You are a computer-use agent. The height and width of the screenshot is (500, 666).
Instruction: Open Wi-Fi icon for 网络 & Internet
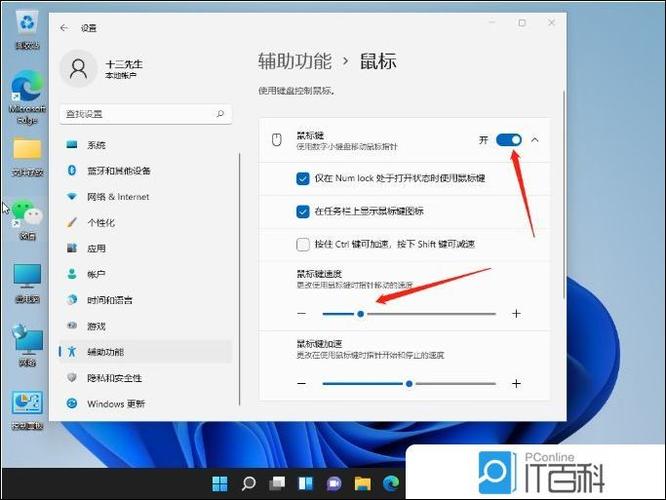[72, 196]
